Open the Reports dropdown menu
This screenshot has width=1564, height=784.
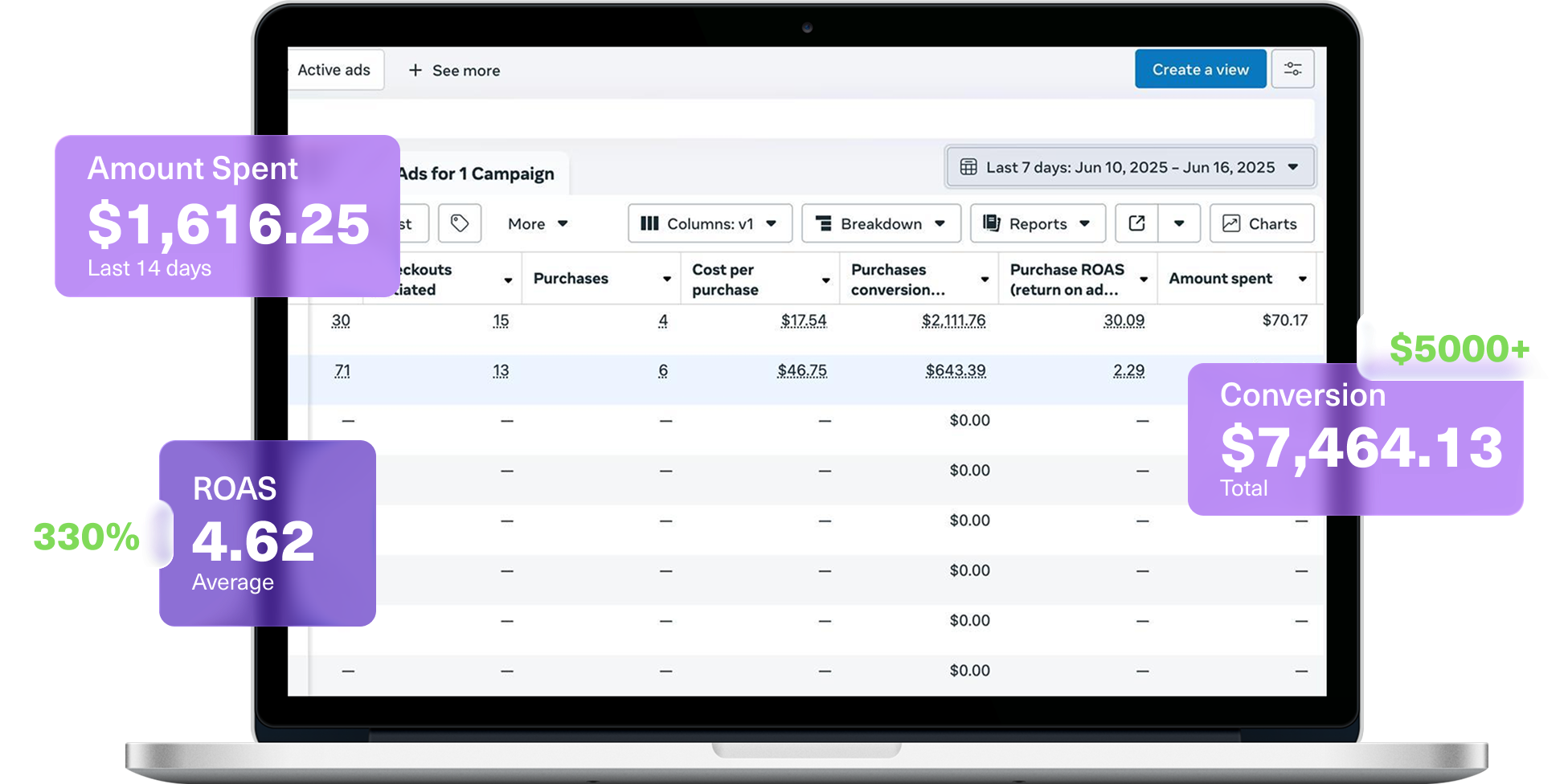click(1037, 223)
